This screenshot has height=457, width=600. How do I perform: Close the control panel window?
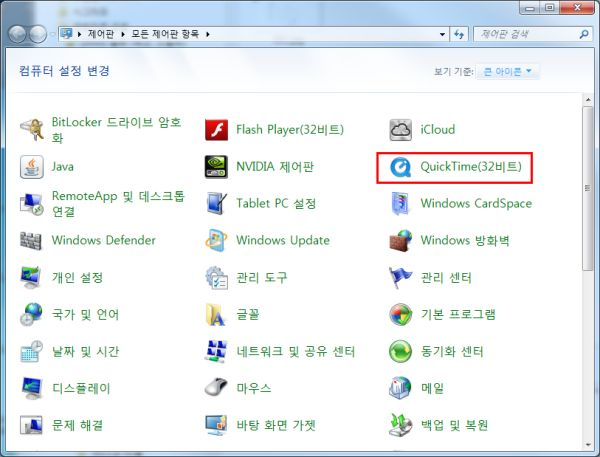577,8
